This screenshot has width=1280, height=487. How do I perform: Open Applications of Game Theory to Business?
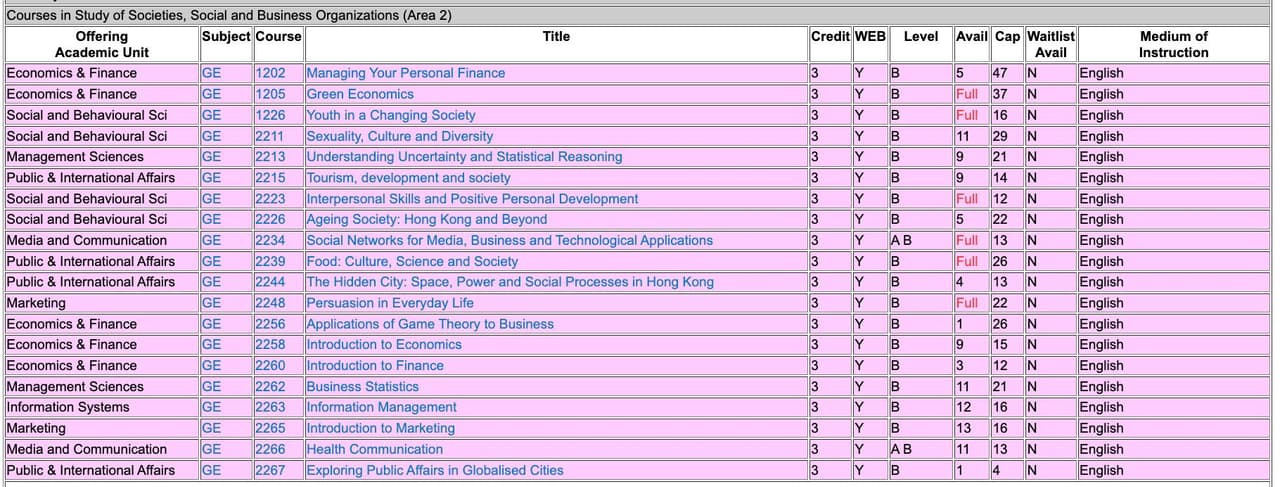[x=429, y=324]
